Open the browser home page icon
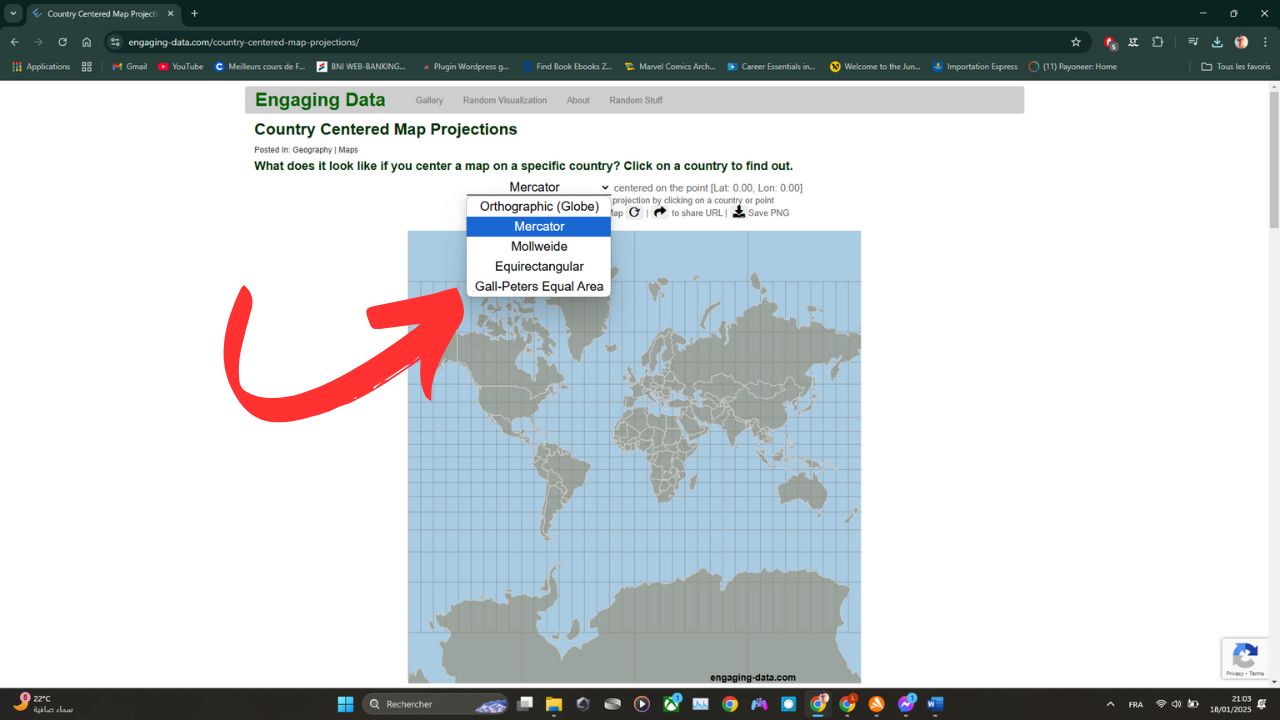1280x720 pixels. click(x=88, y=42)
